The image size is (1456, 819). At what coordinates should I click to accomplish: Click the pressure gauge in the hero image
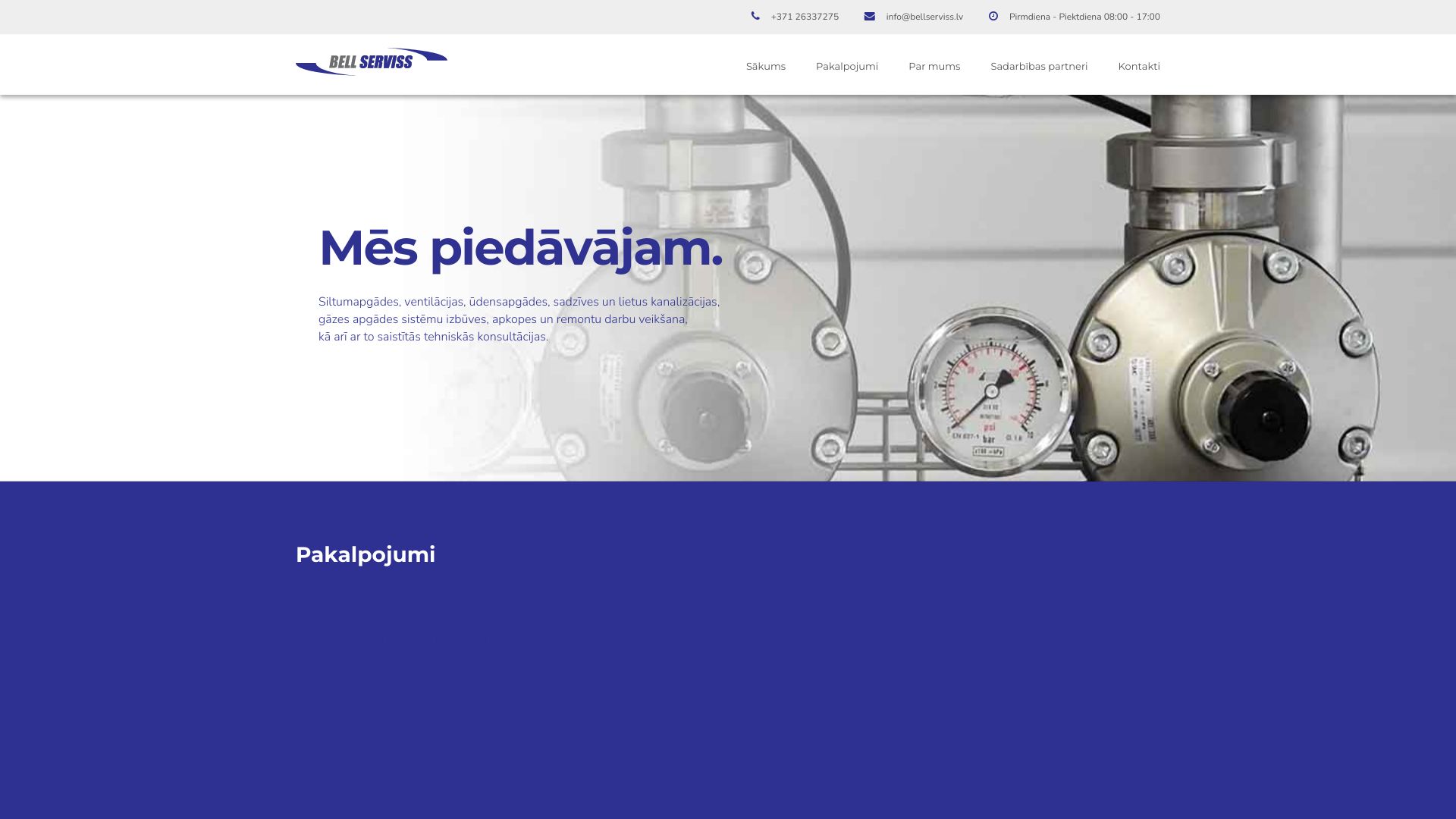click(x=990, y=392)
